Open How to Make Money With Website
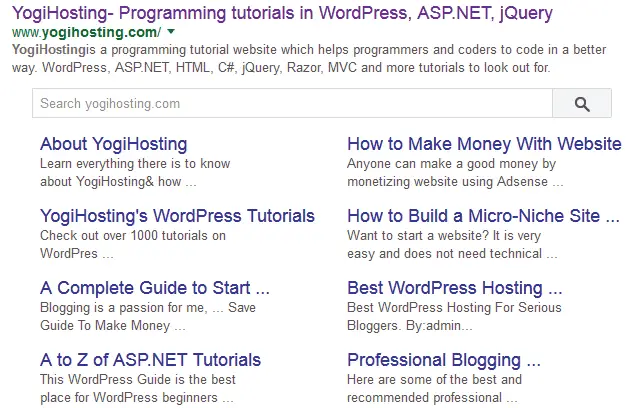Image resolution: width=634 pixels, height=408 pixels. pyautogui.click(x=484, y=144)
